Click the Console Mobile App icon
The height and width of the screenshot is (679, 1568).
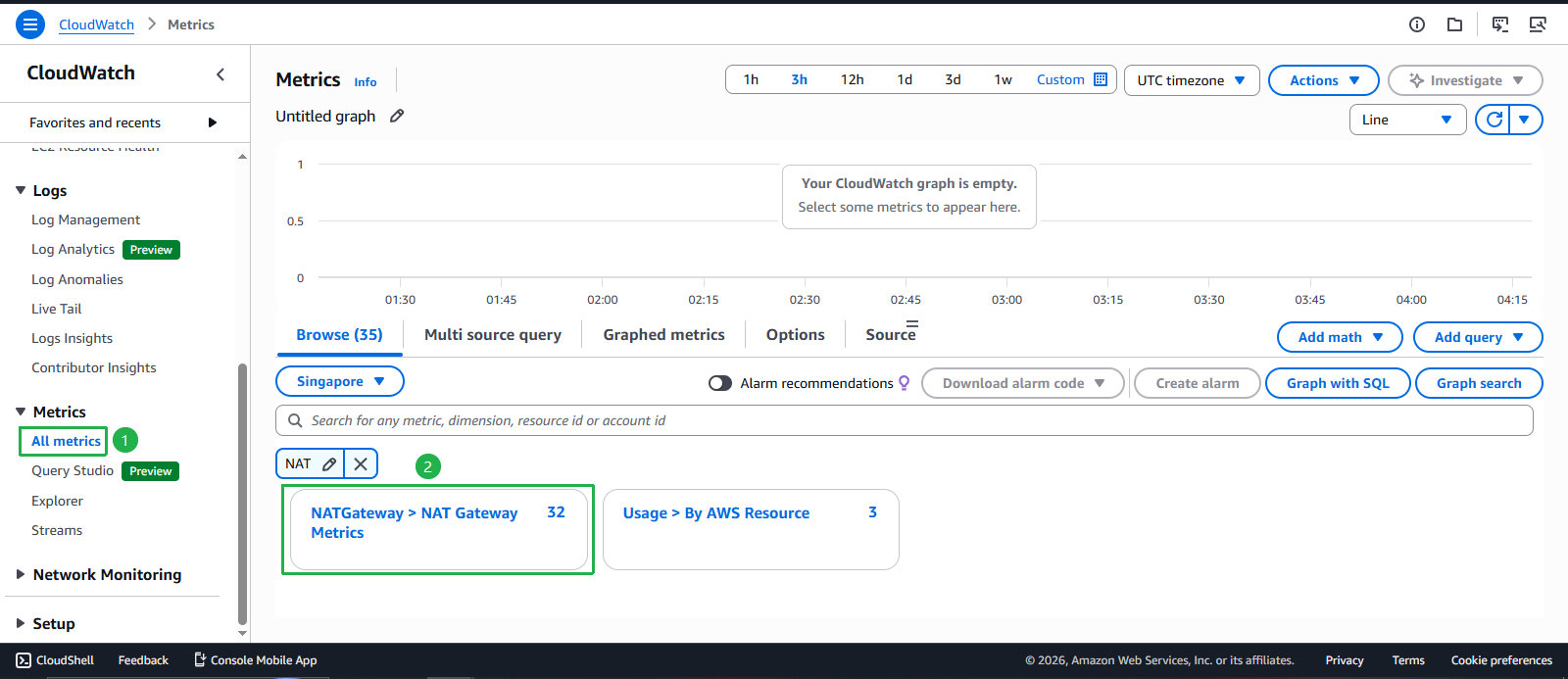(x=199, y=660)
